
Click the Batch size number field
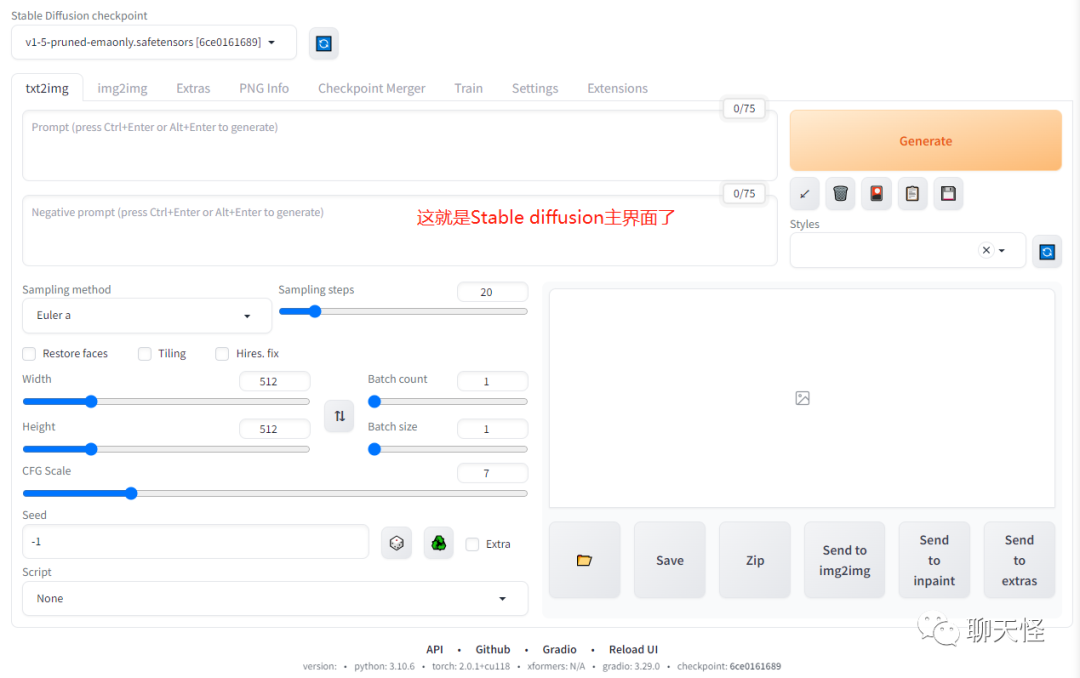pyautogui.click(x=492, y=429)
